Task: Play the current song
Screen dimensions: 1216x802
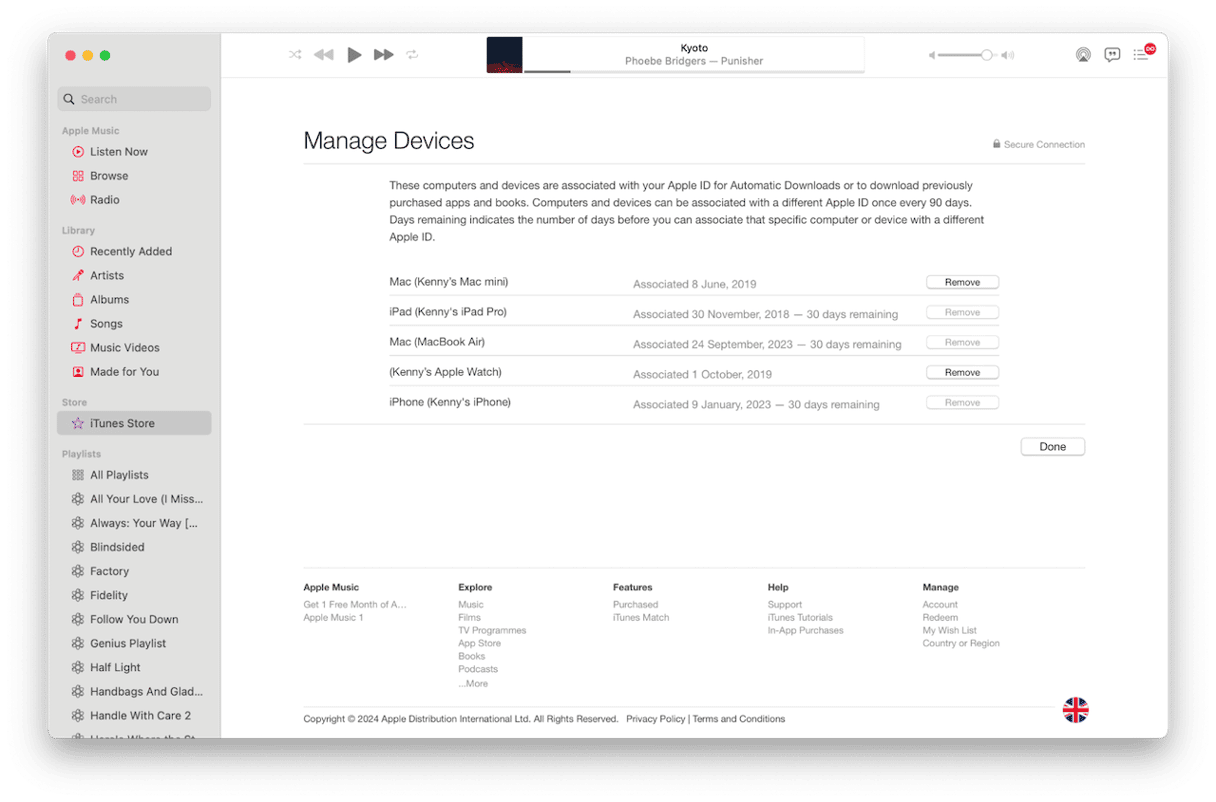Action: click(x=354, y=55)
